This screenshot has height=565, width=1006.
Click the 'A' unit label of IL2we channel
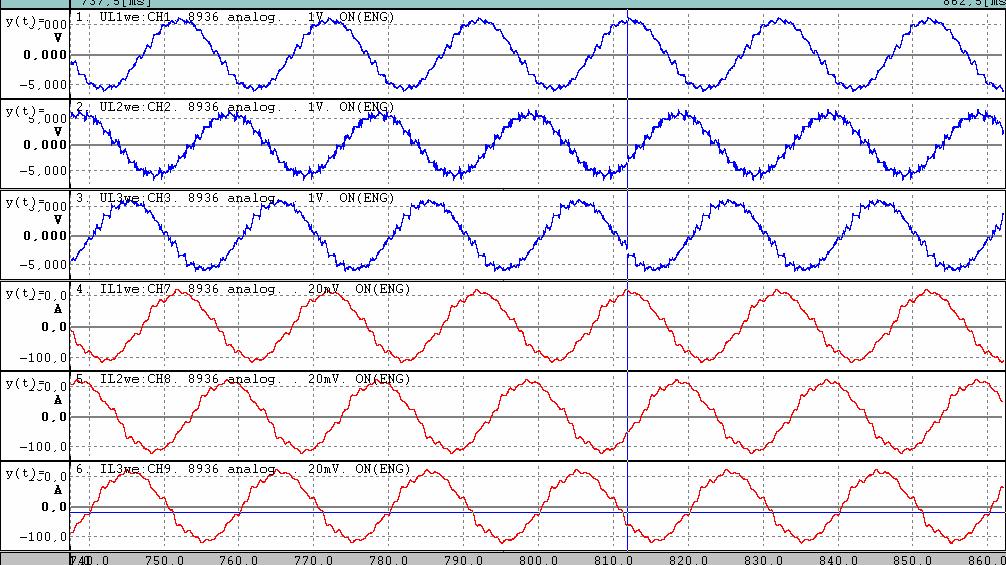58,400
